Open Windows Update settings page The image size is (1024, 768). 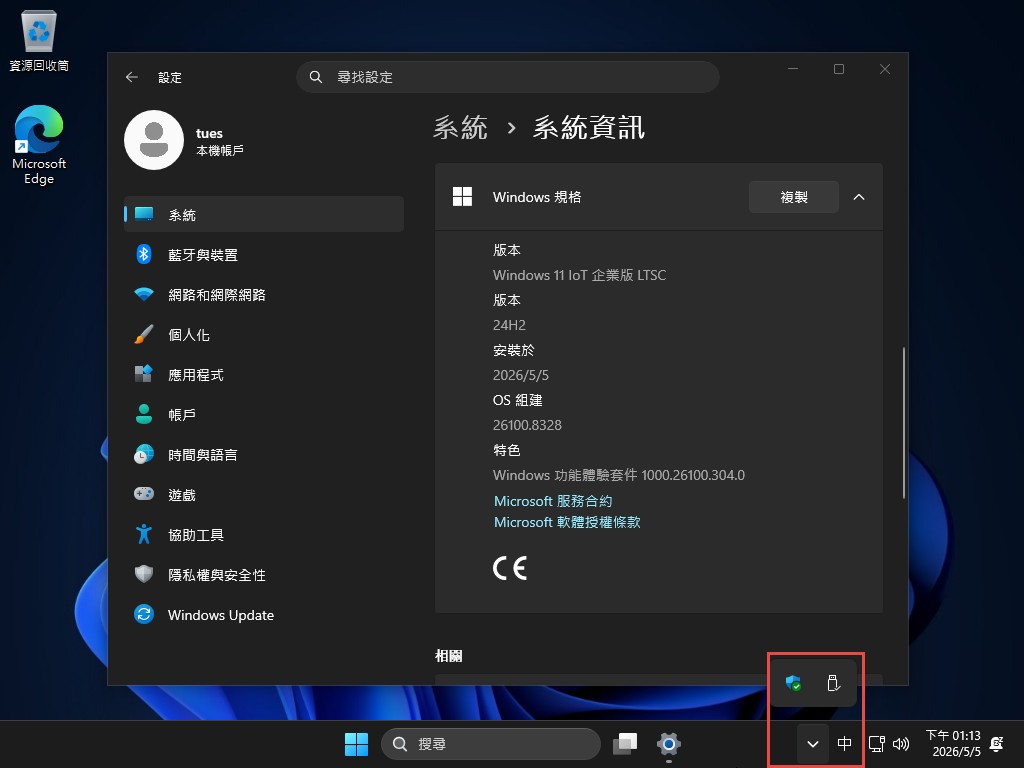tap(264, 615)
